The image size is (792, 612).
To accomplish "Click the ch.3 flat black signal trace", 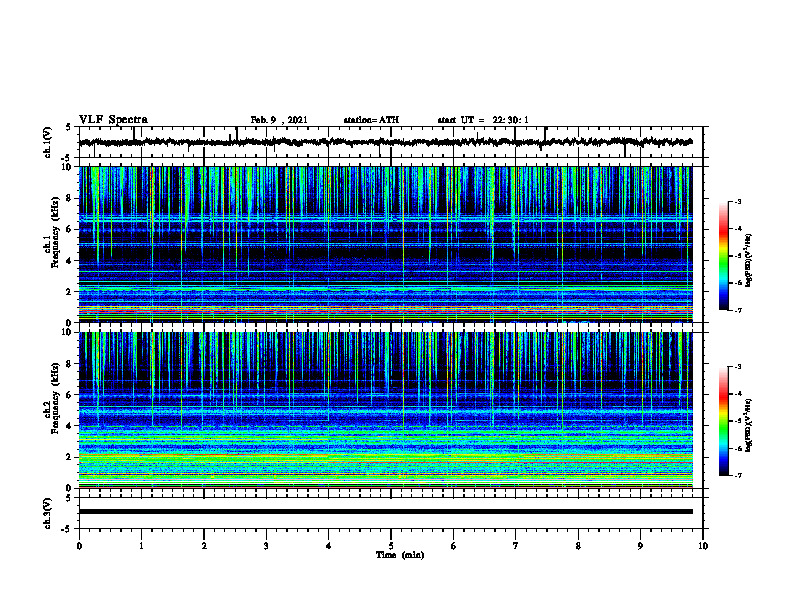I will click(x=385, y=512).
